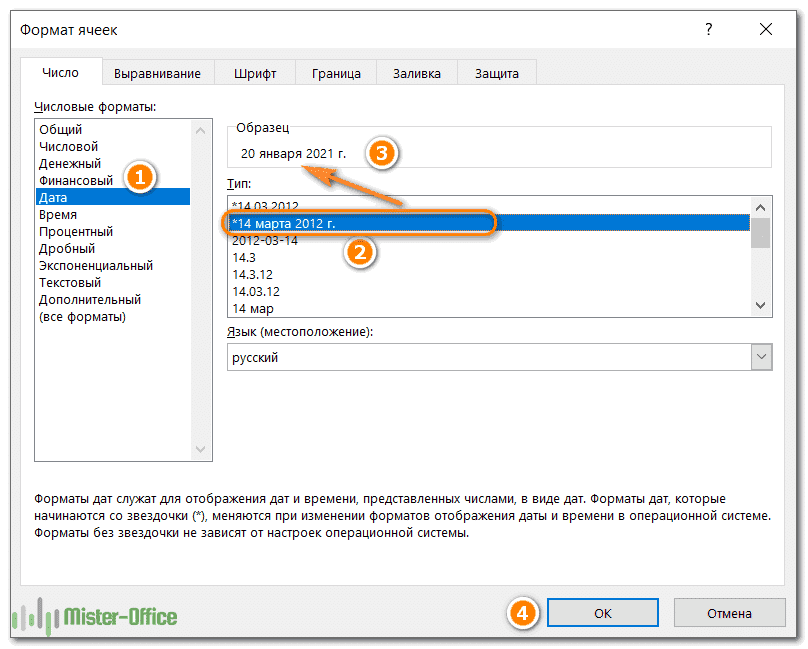
Task: Open the Шрифт tab
Action: (x=255, y=73)
